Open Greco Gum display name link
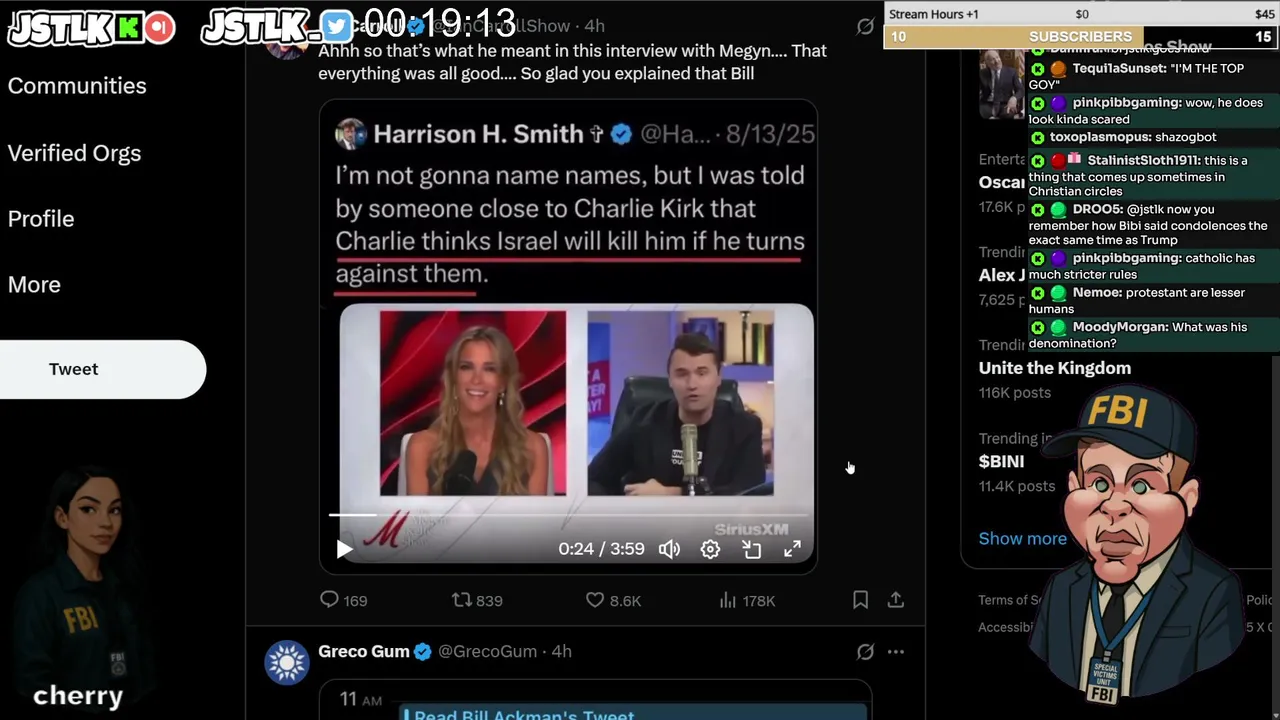Screen dimensions: 1280x720 [x=363, y=651]
